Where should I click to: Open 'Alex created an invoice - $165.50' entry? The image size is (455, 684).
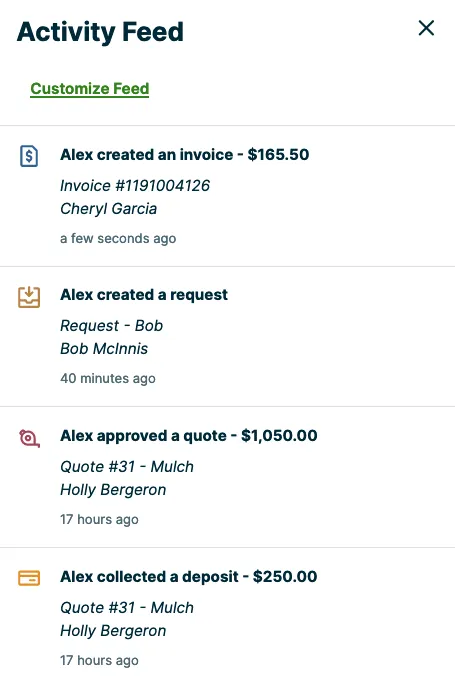pos(185,154)
